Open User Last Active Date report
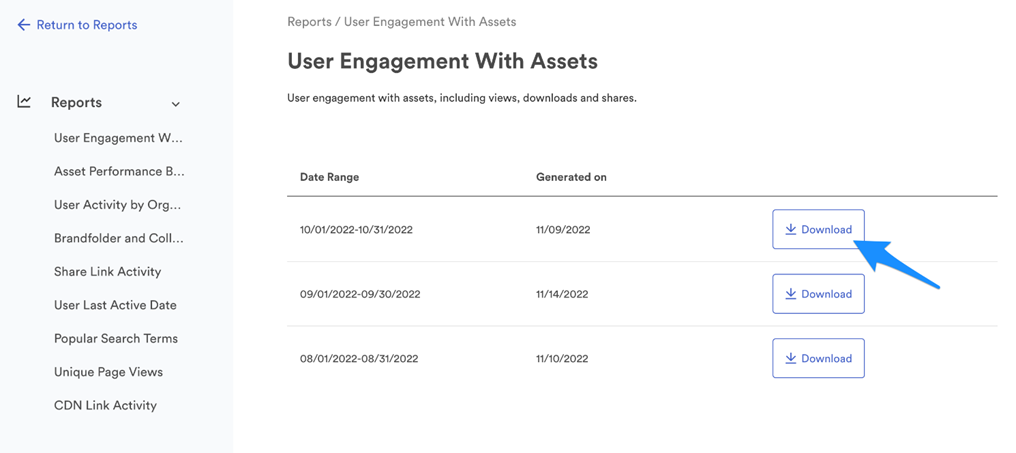Image resolution: width=1016 pixels, height=453 pixels. coord(115,305)
